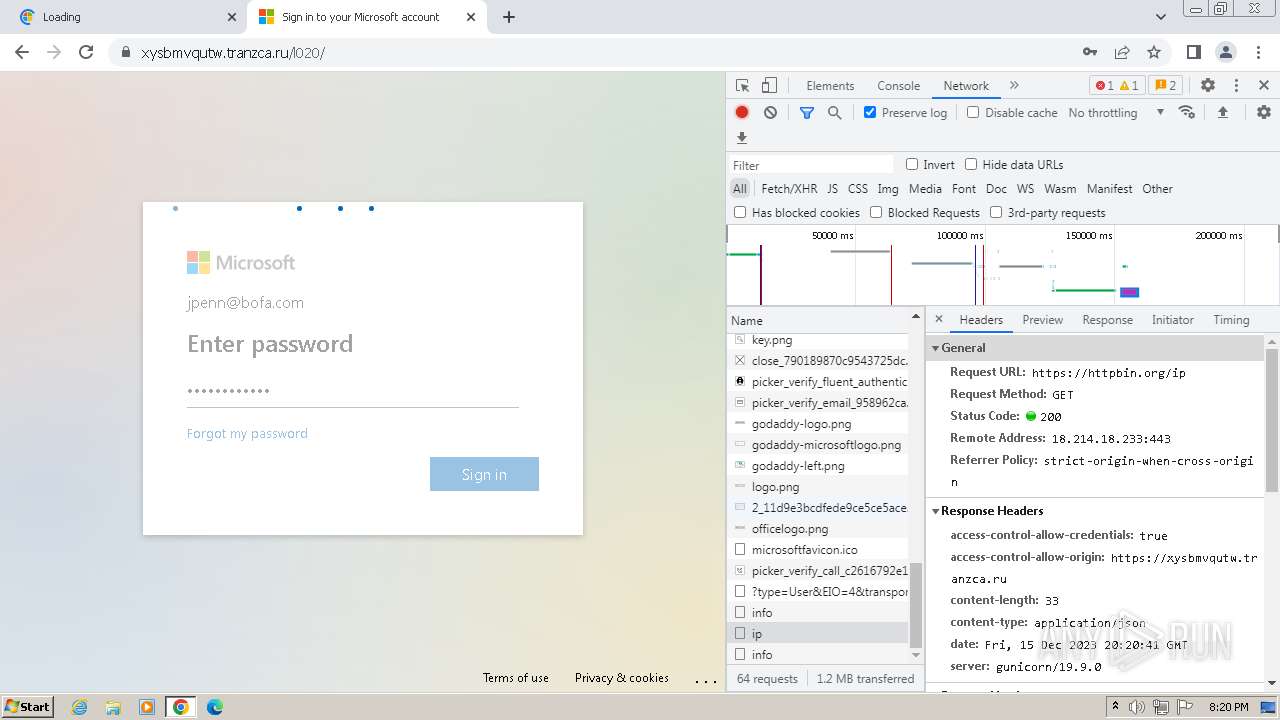
Task: Open File Explorer from taskbar
Action: coord(113,707)
